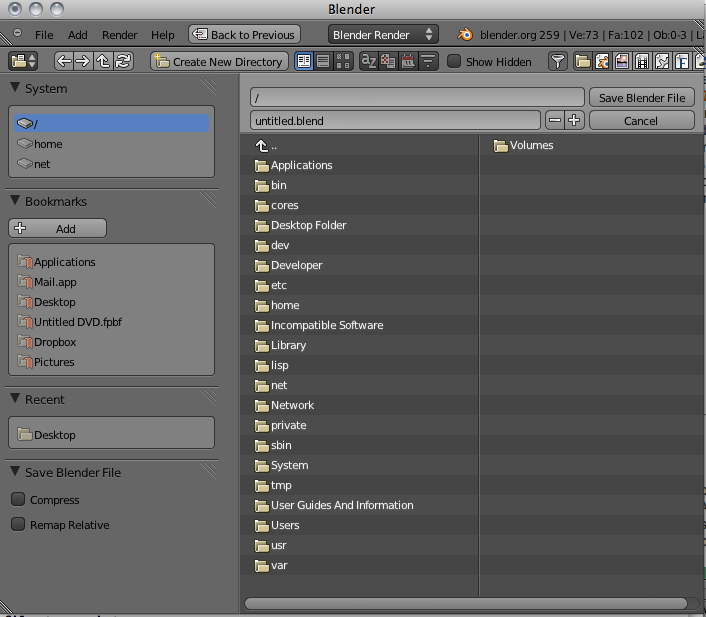Sort files by extension
The width and height of the screenshot is (706, 617).
tap(388, 61)
